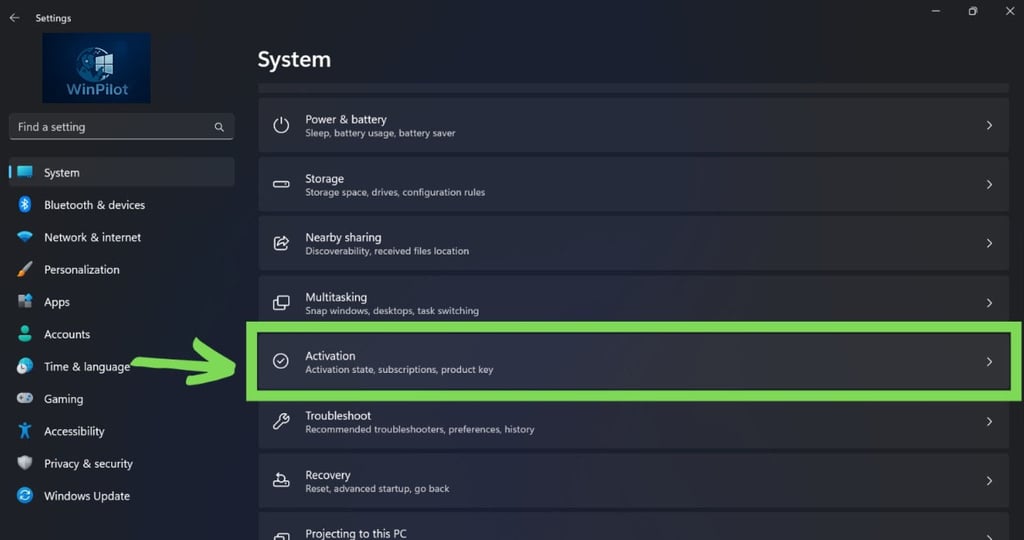Click the Accessibility figure icon
The width and height of the screenshot is (1024, 540).
(x=25, y=431)
